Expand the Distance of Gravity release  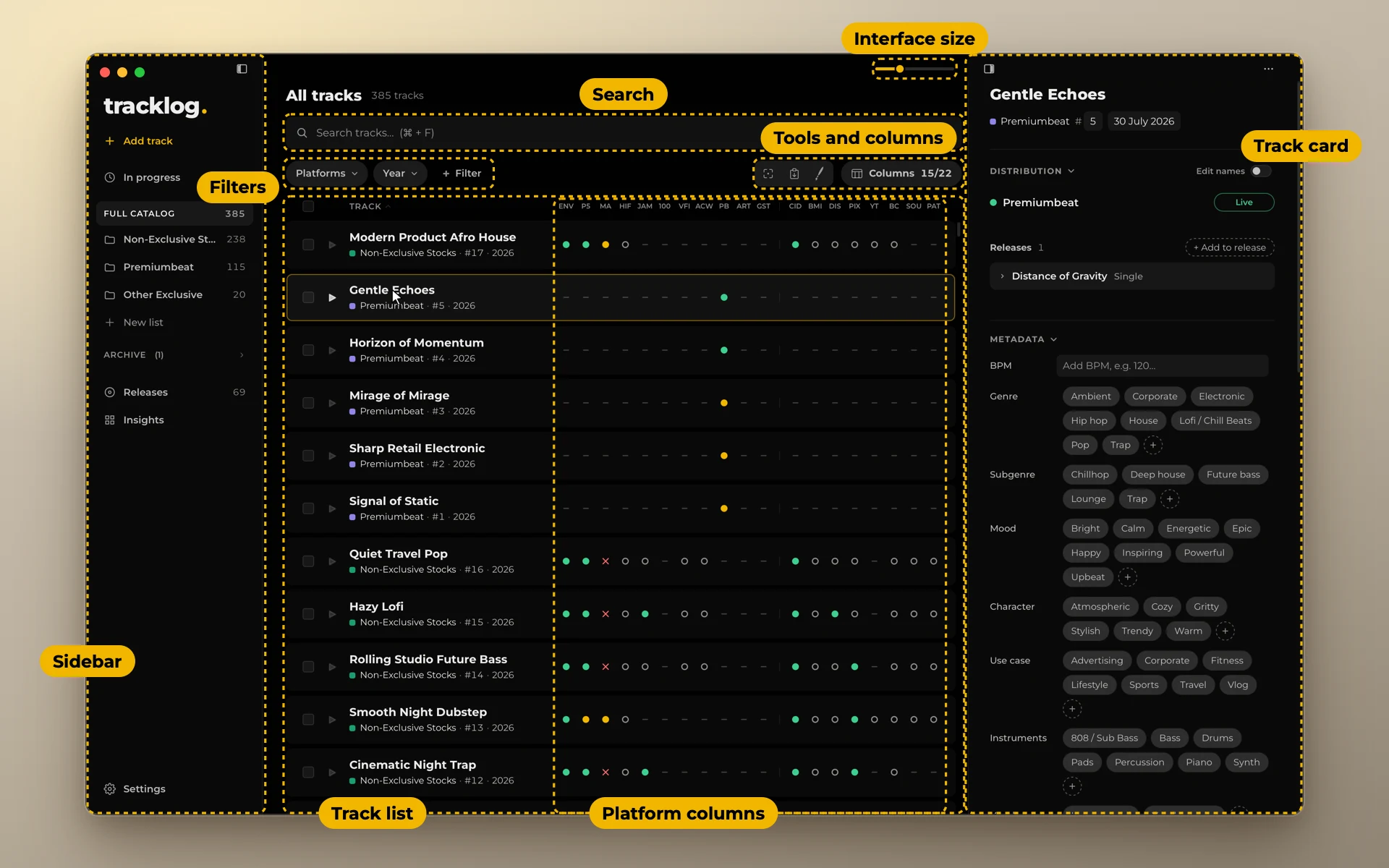[x=1131, y=276]
